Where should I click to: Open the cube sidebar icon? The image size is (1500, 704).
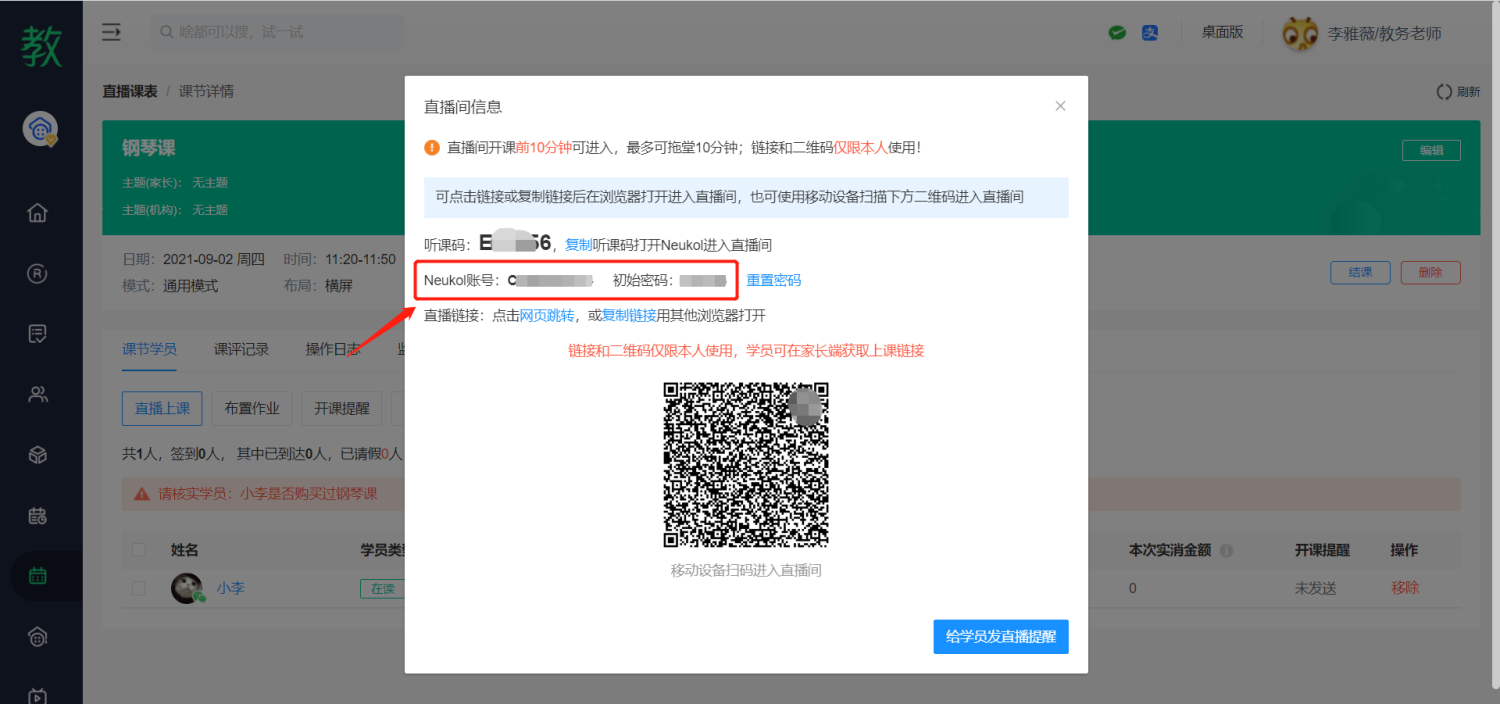[38, 455]
